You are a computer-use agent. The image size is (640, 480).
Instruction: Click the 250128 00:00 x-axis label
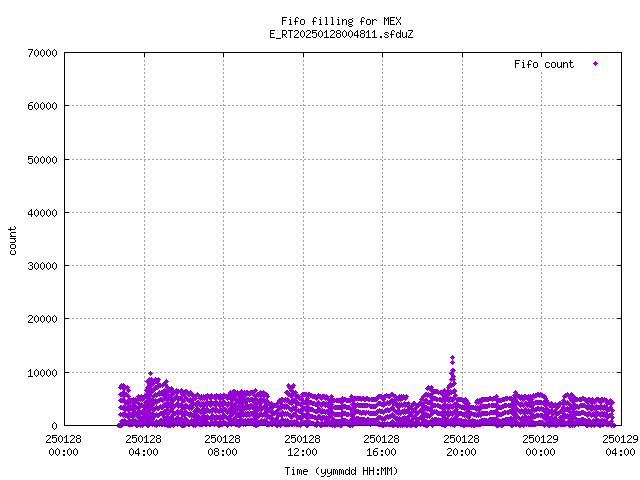[64, 445]
